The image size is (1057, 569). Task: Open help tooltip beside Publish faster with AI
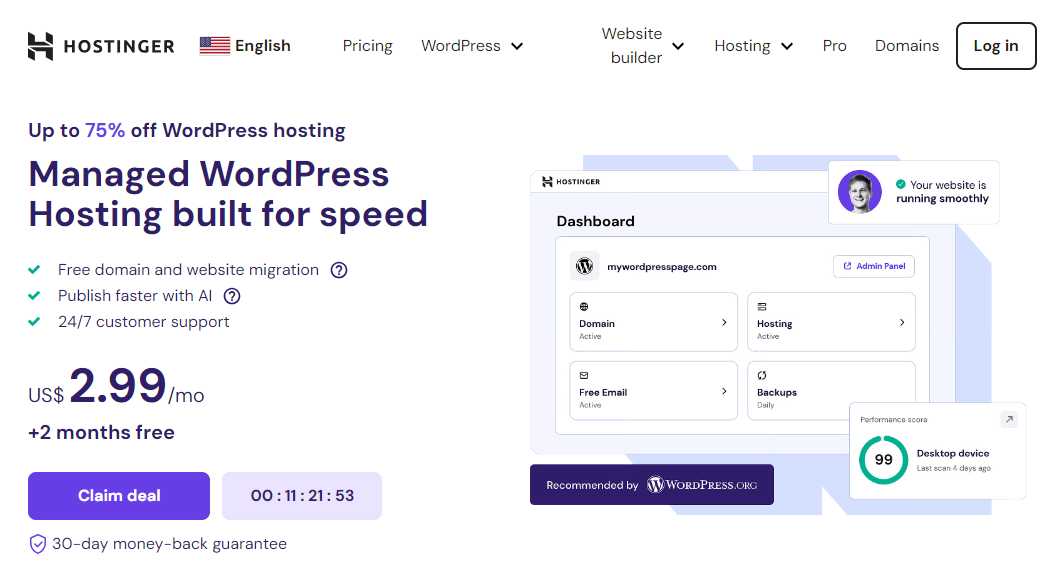click(232, 296)
